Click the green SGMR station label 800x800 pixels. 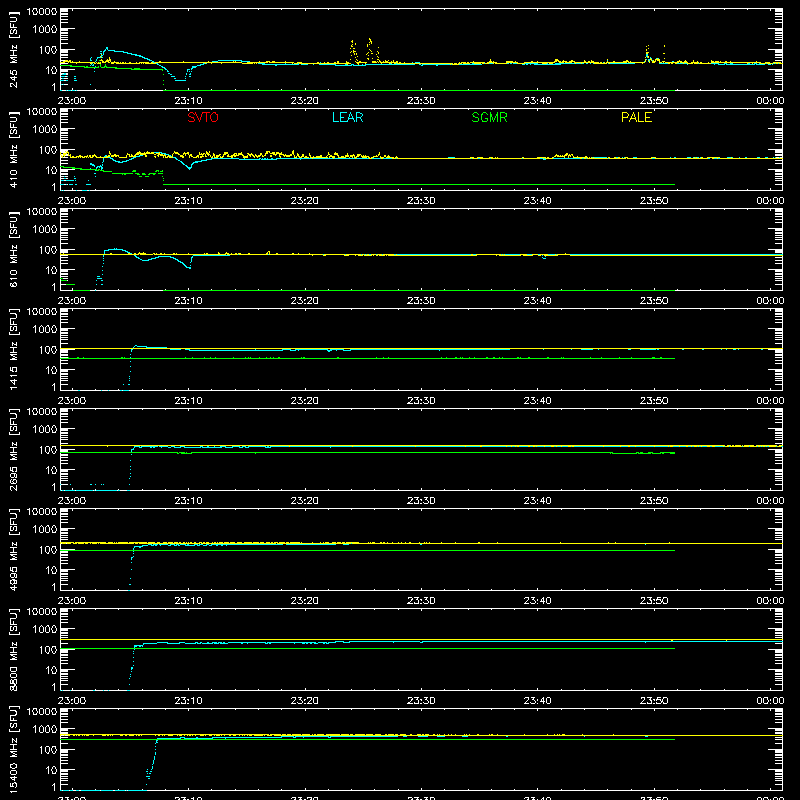point(489,117)
